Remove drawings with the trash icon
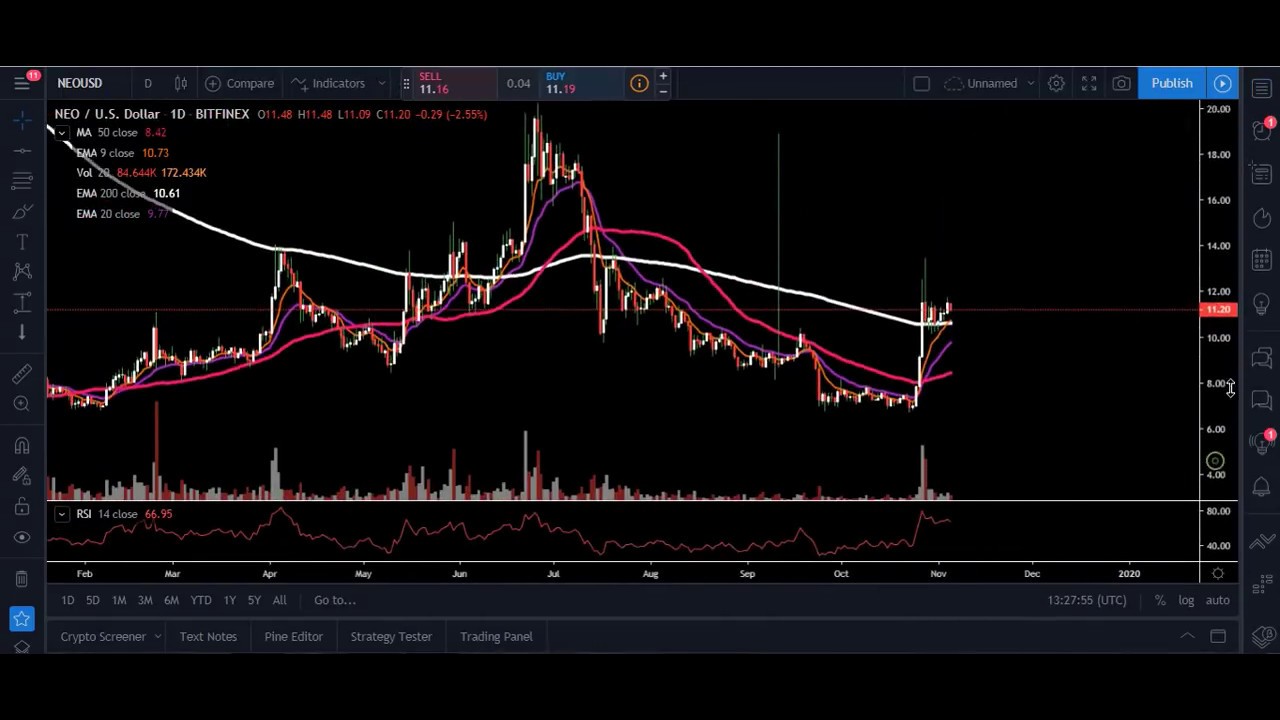1280x720 pixels. pyautogui.click(x=22, y=579)
